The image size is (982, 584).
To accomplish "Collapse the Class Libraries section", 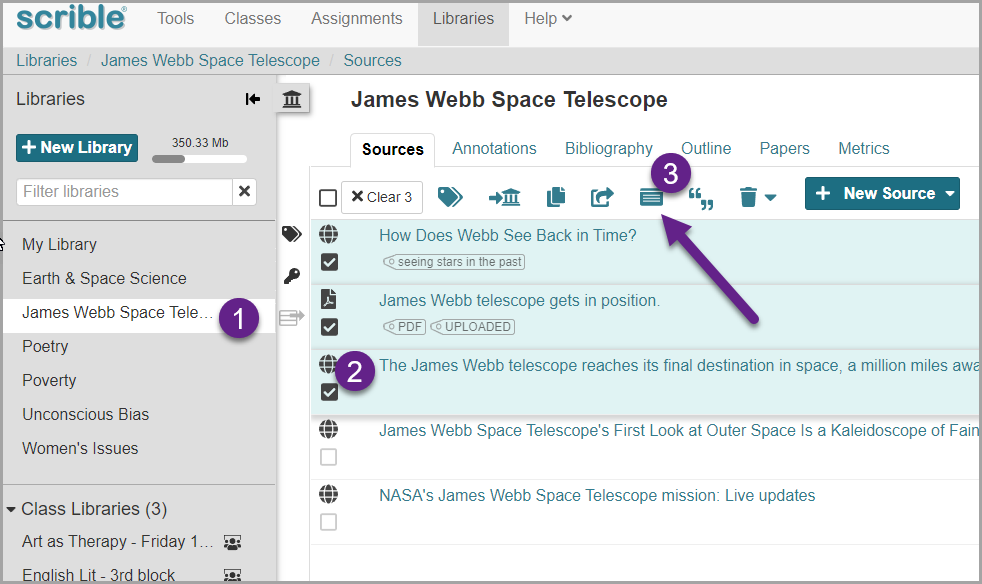I will pyautogui.click(x=11, y=509).
